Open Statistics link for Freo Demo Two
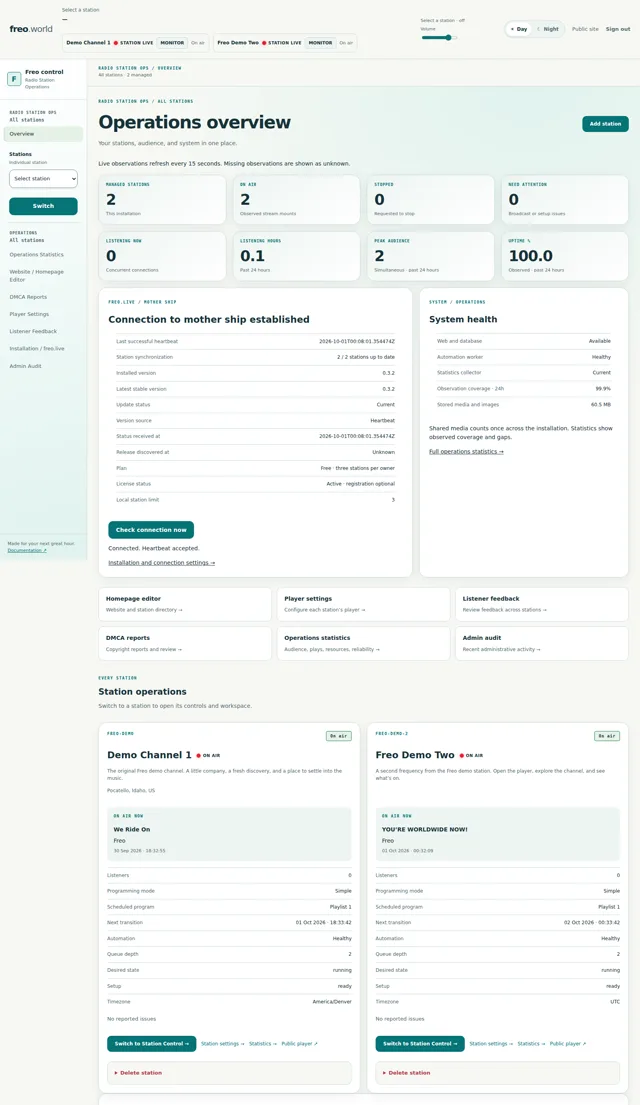This screenshot has width=640, height=1105. tap(531, 1044)
